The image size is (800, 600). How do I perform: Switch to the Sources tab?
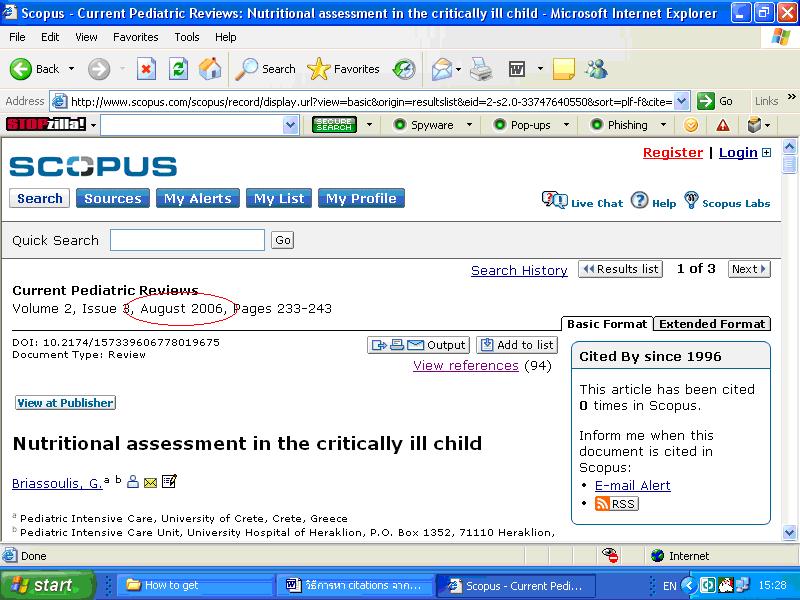[x=113, y=198]
